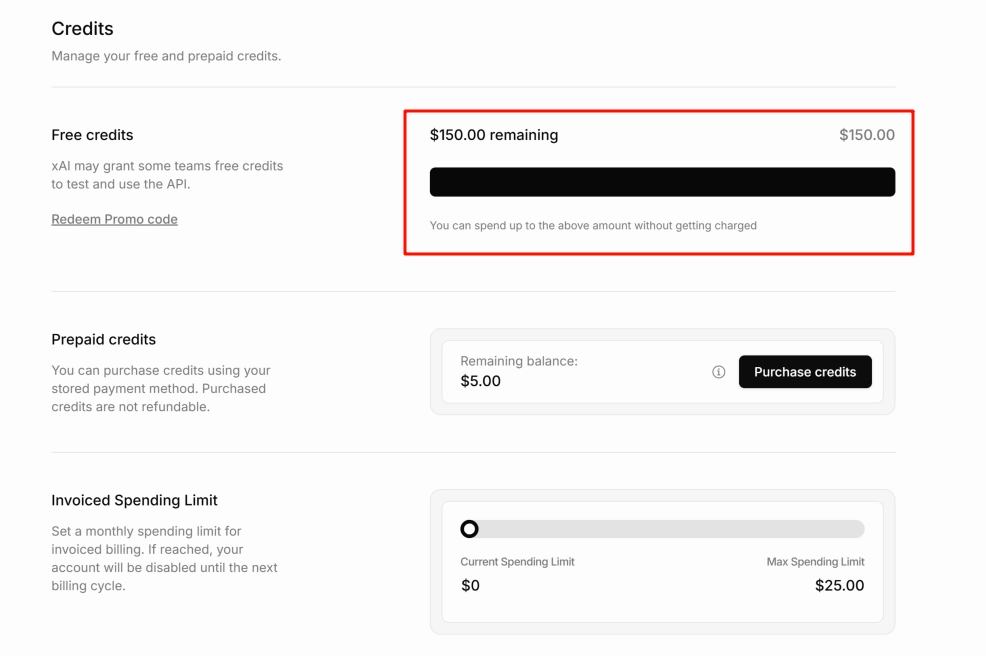Click the 'Manage your free and prepaid credits' subtitle
The height and width of the screenshot is (656, 986).
tap(166, 56)
